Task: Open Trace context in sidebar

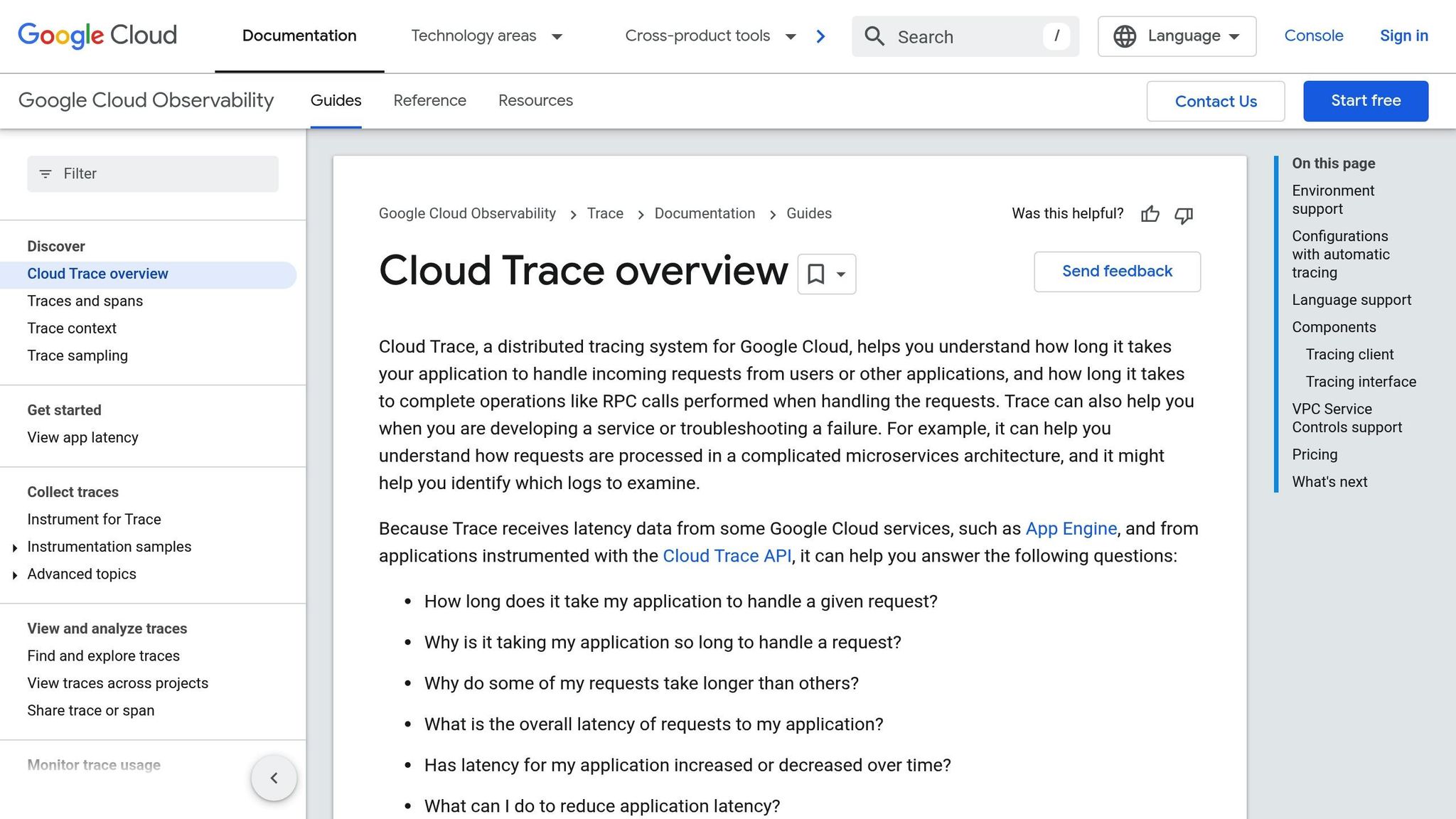Action: point(72,328)
